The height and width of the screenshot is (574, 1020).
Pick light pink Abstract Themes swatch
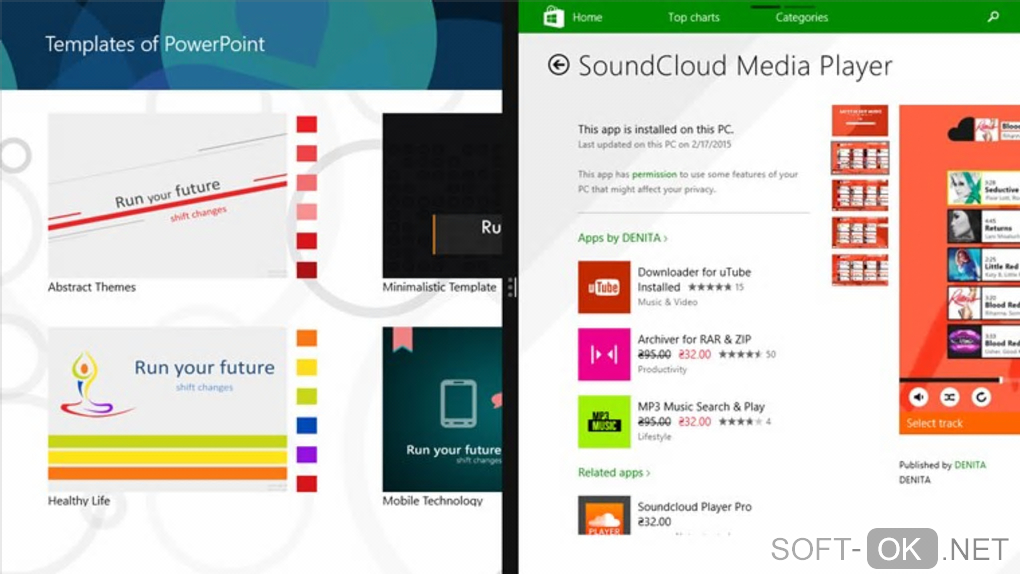(306, 212)
